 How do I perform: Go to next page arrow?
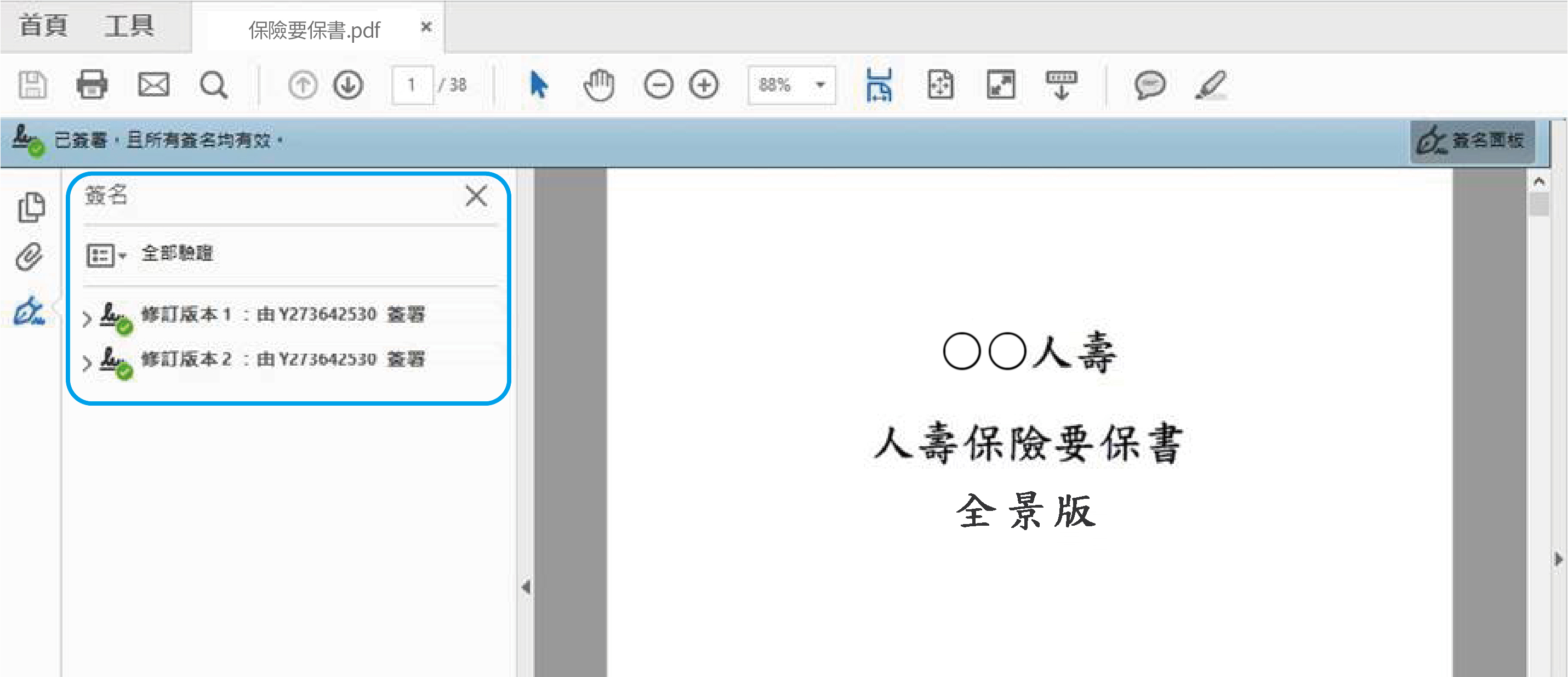tap(349, 84)
